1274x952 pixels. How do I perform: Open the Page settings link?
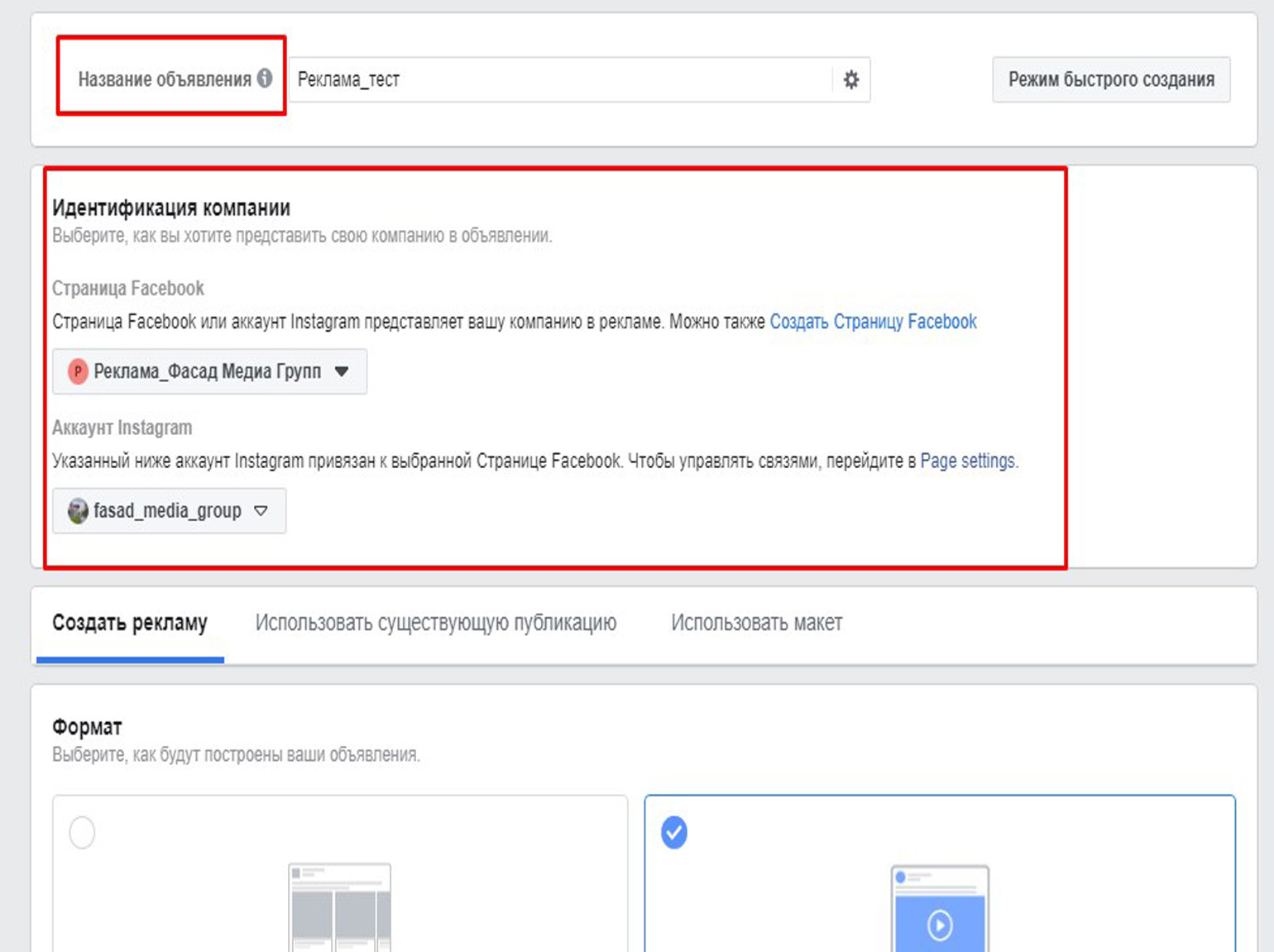coord(968,461)
